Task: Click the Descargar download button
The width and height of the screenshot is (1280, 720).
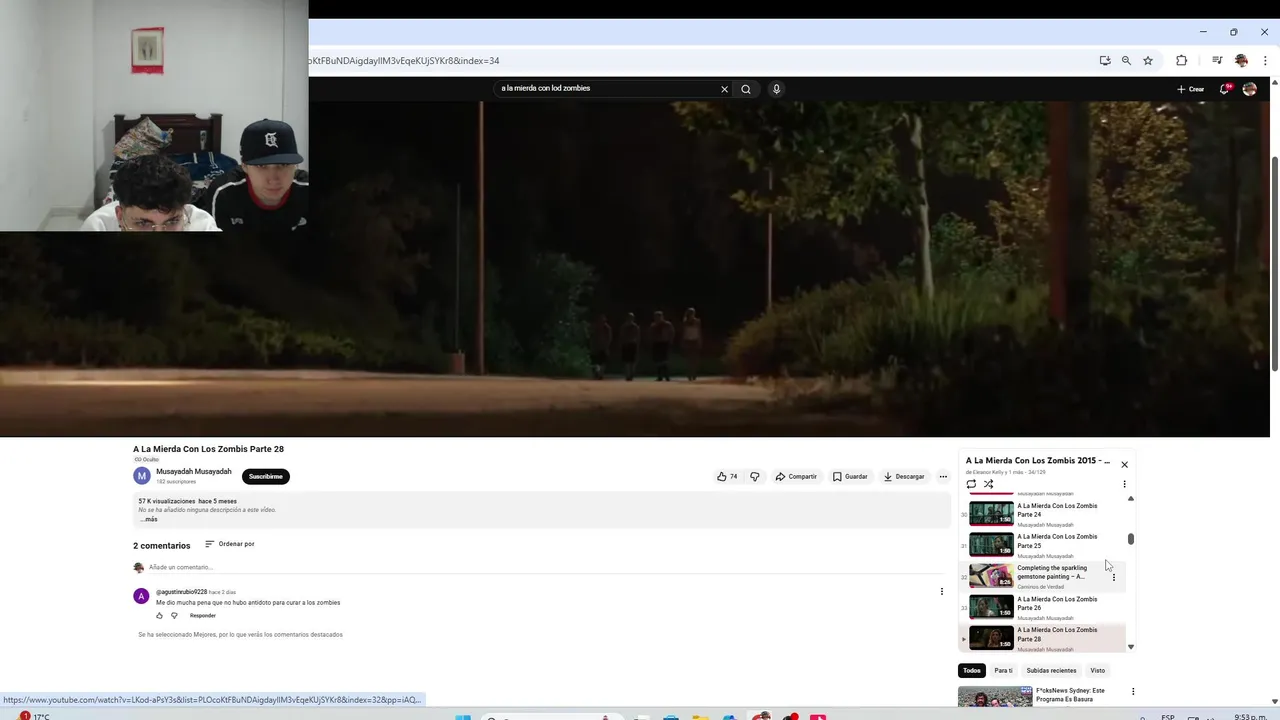Action: coord(904,477)
